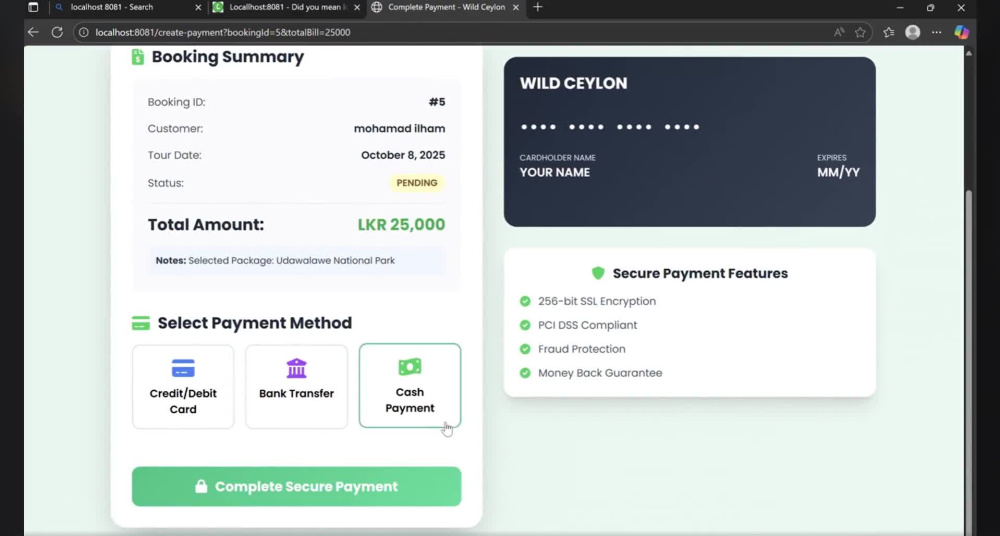
Task: Close the localhost 8081 - Search tab
Action: (198, 8)
